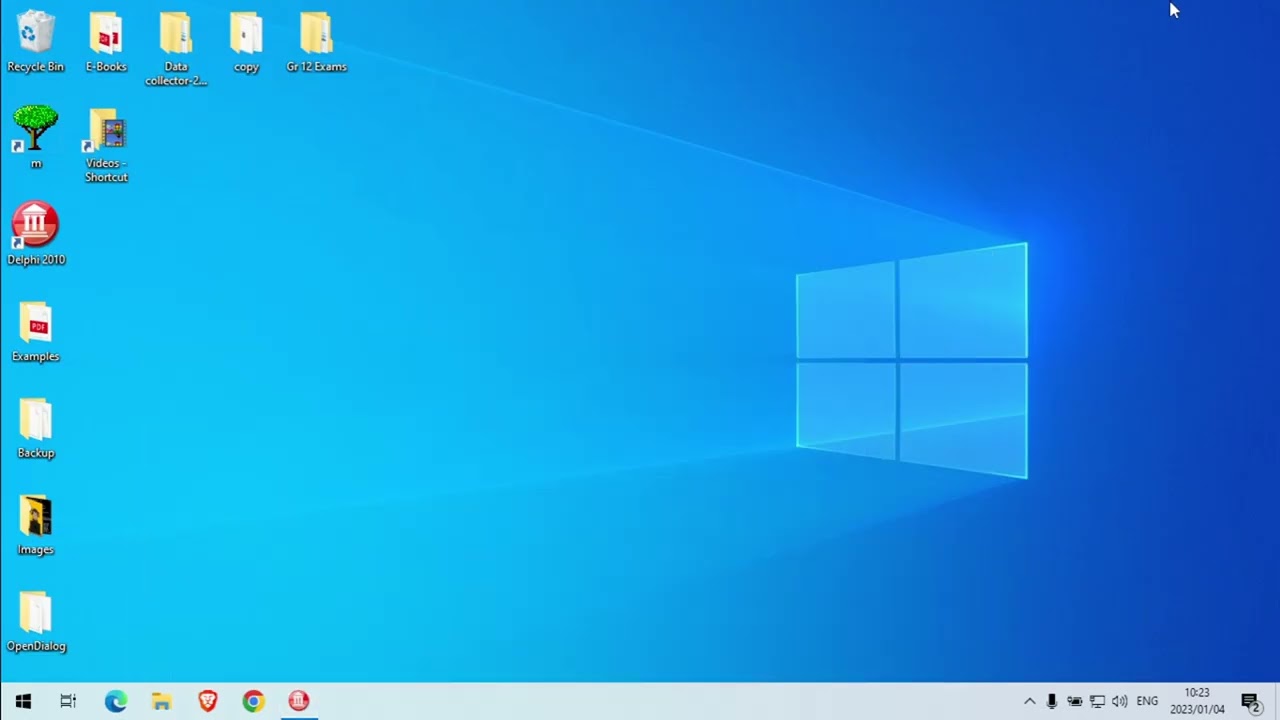This screenshot has height=720, width=1280.
Task: Launch Brave browser from the taskbar
Action: [207, 701]
